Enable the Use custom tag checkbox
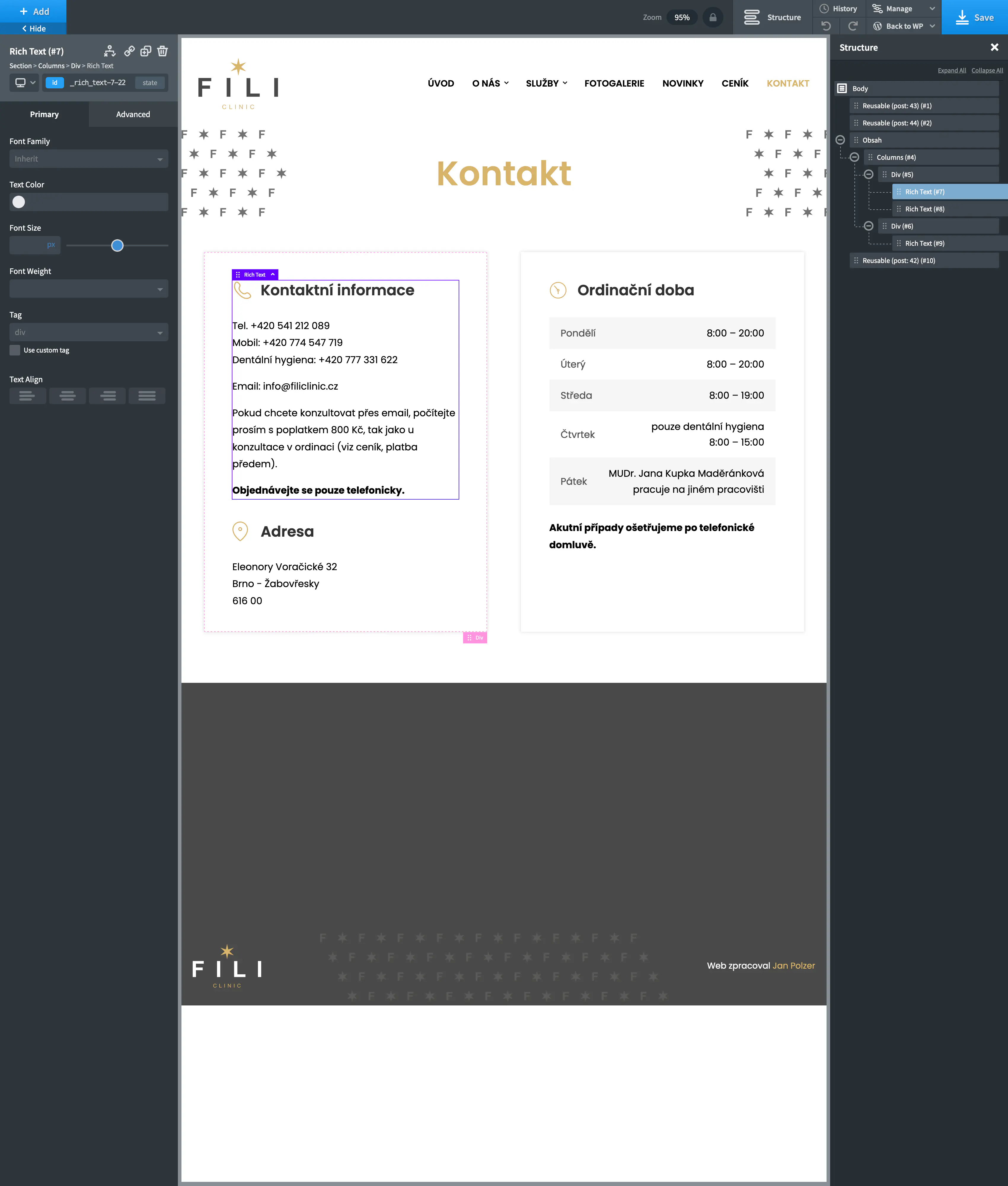This screenshot has width=1008, height=1186. pyautogui.click(x=15, y=350)
